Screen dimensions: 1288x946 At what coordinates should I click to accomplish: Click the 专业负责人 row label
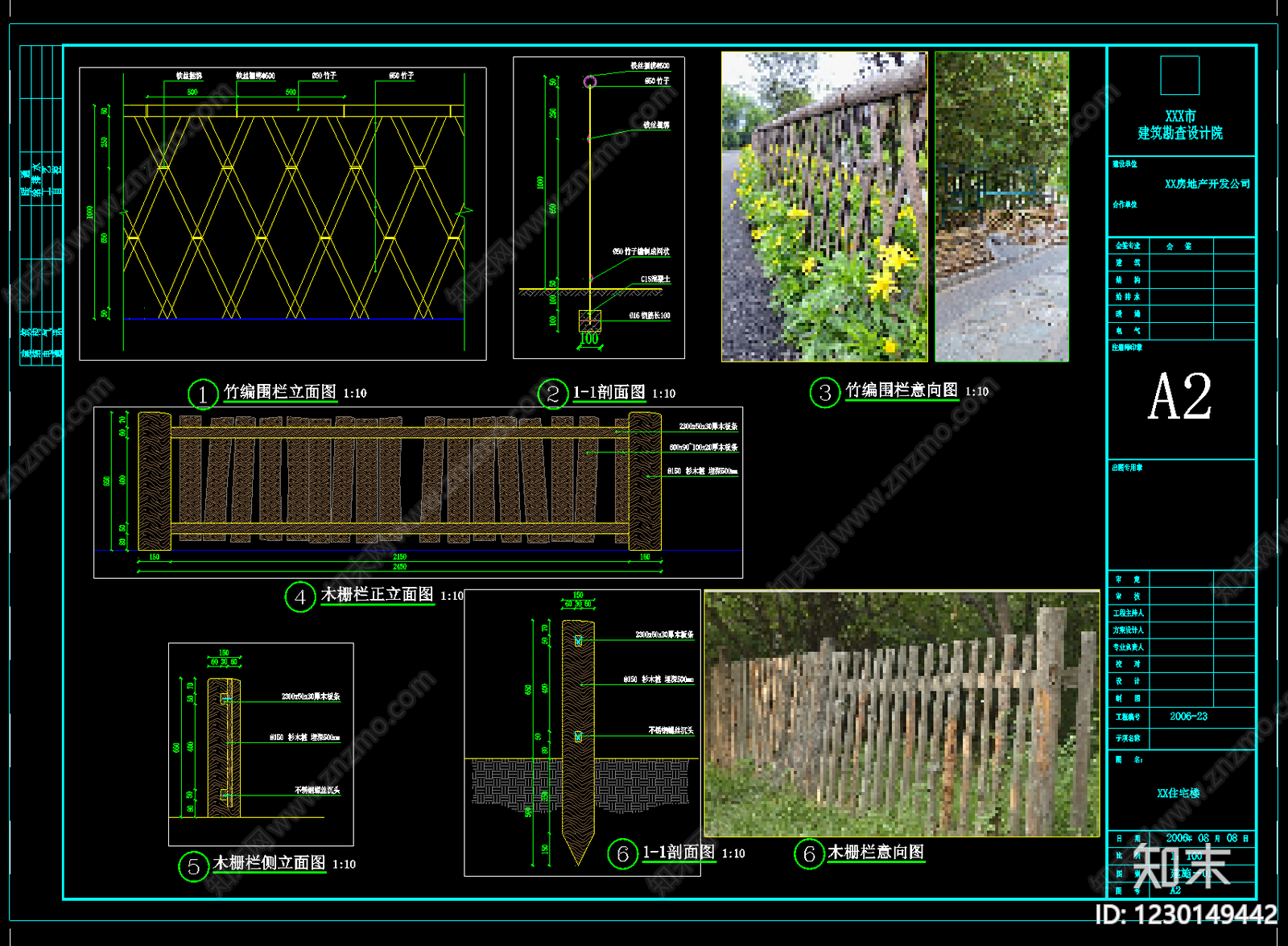[x=1129, y=647]
